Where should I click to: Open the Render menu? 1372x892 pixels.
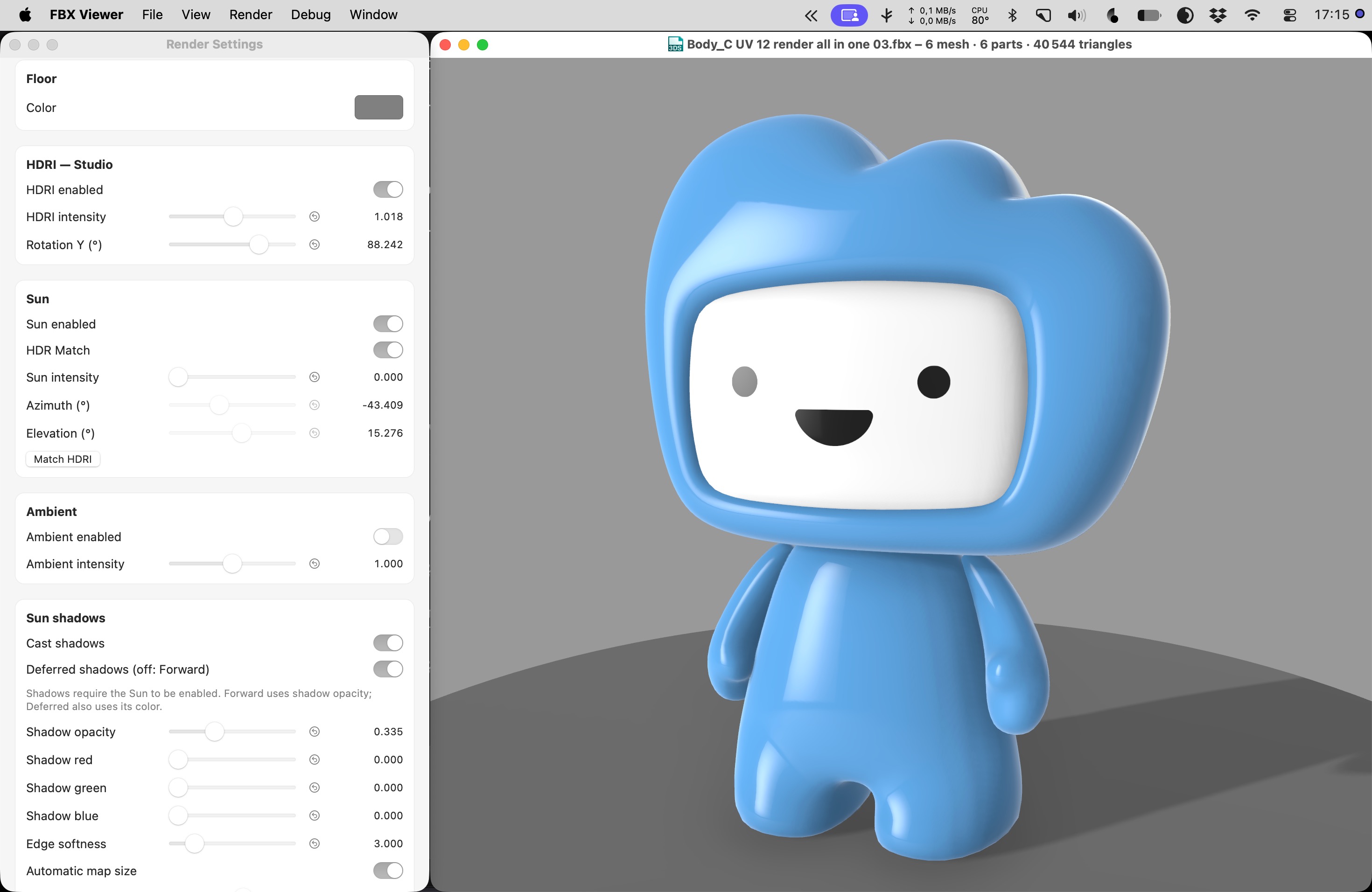250,15
